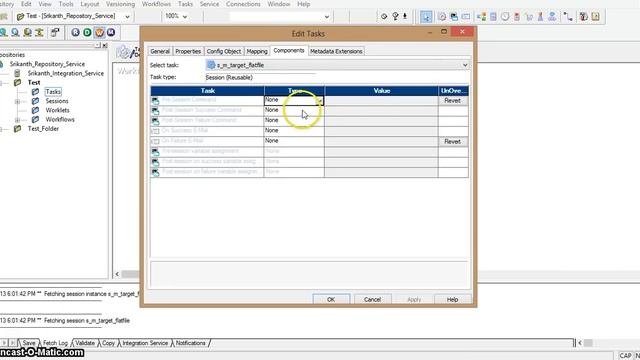Collapse the Test folder node

coord(1,83)
